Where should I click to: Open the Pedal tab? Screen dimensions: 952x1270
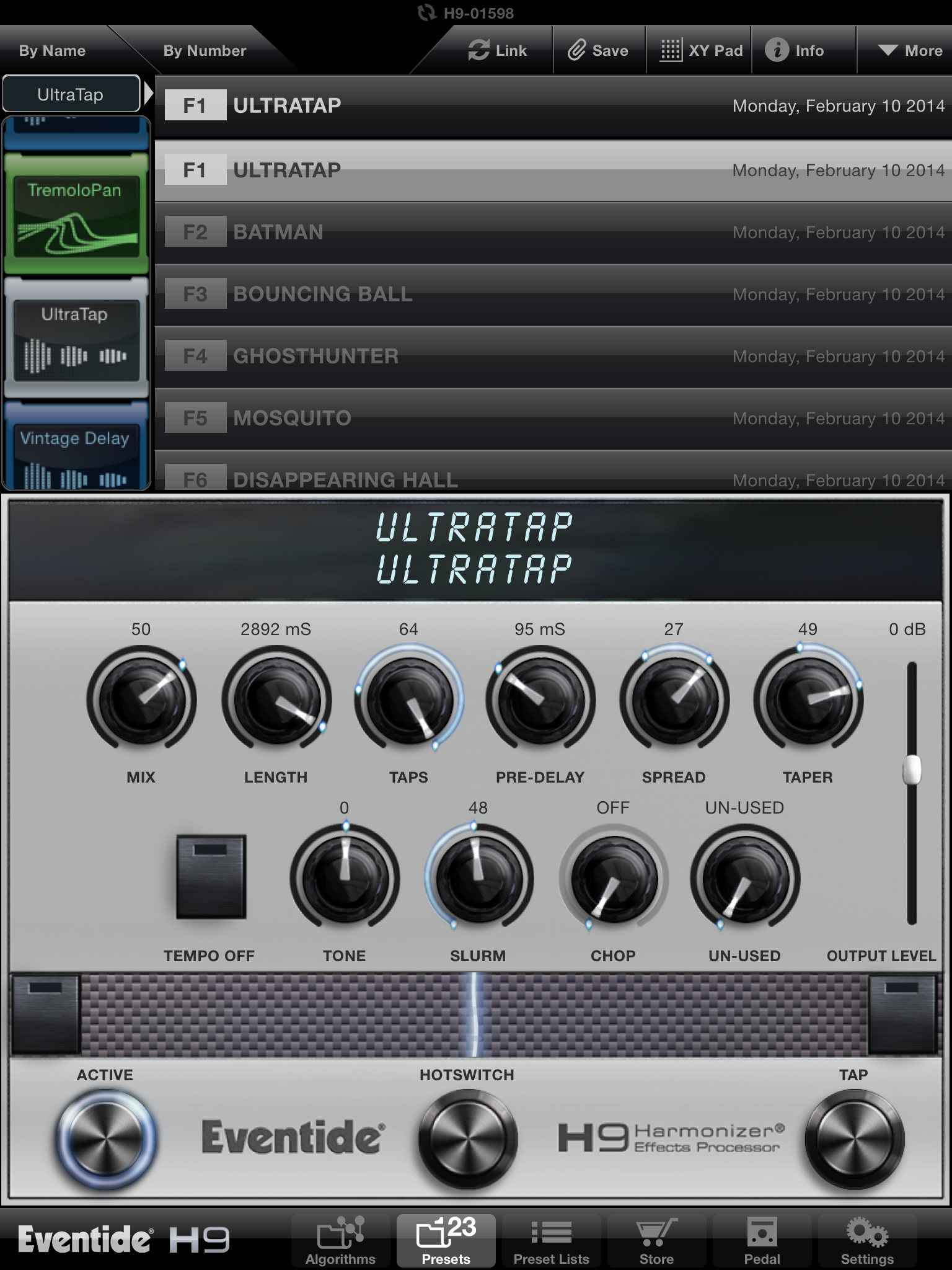click(762, 1240)
